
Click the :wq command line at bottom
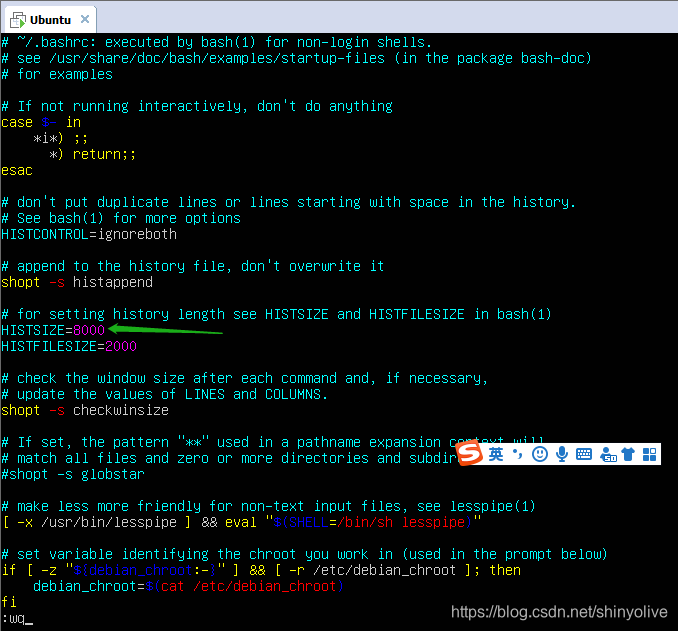click(17, 619)
